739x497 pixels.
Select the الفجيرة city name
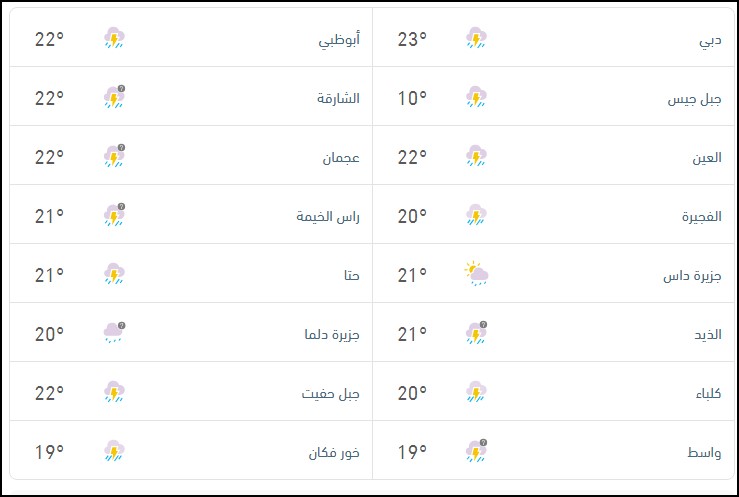point(697,216)
